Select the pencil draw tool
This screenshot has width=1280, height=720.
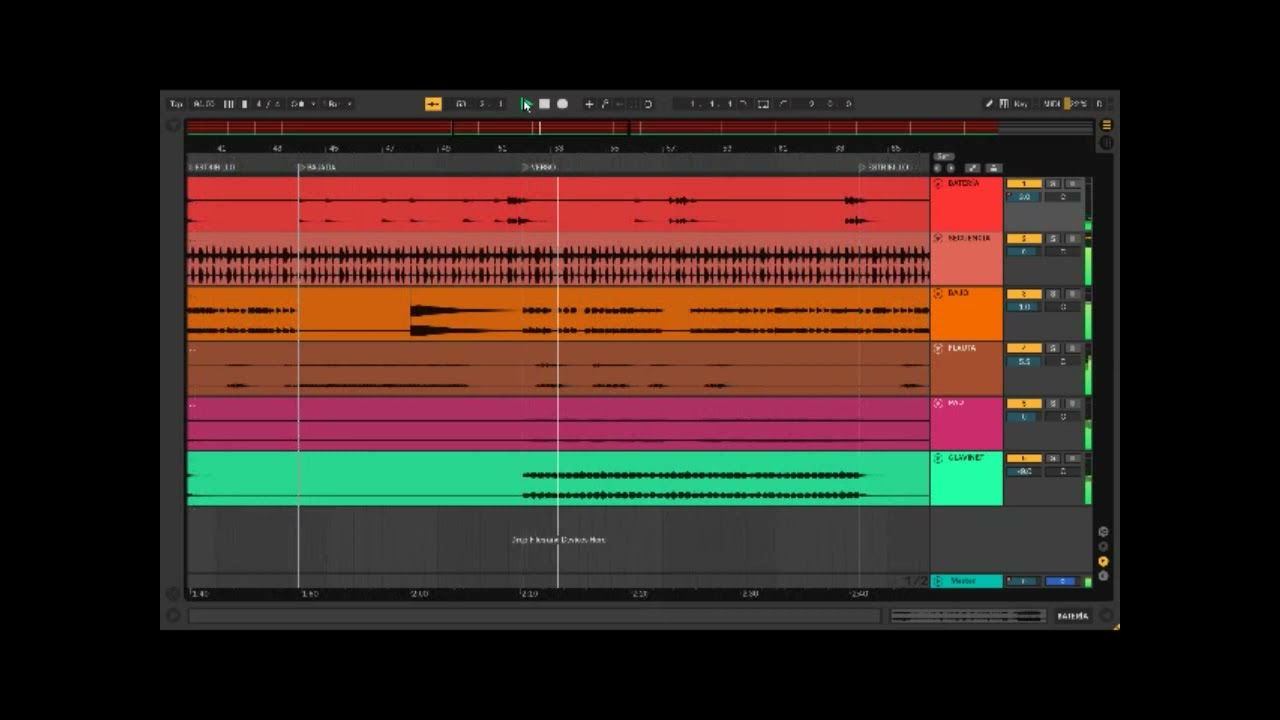(x=988, y=104)
